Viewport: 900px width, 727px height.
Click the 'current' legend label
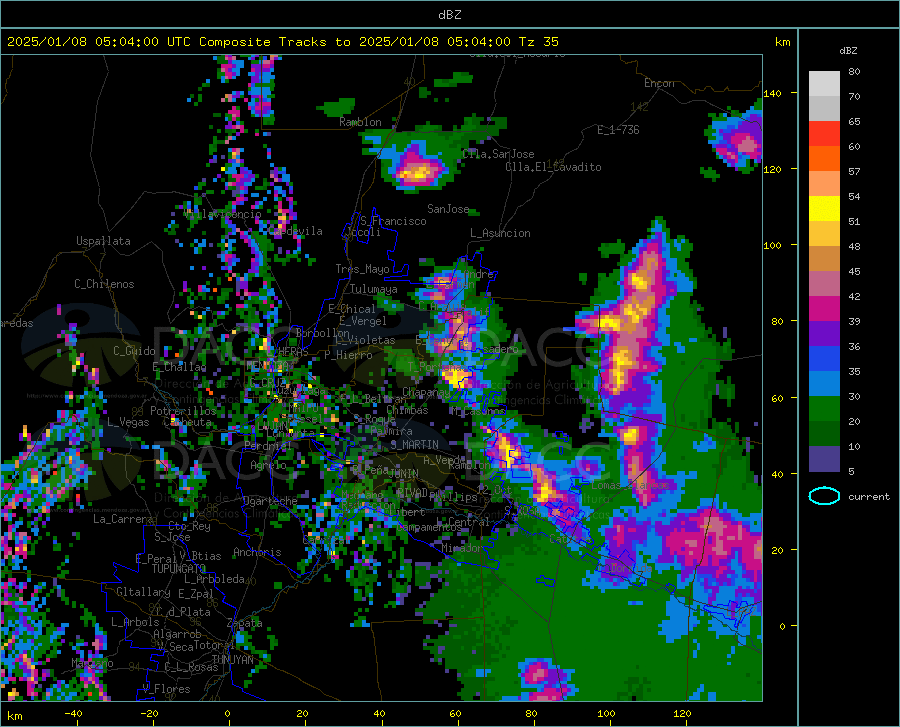point(869,496)
